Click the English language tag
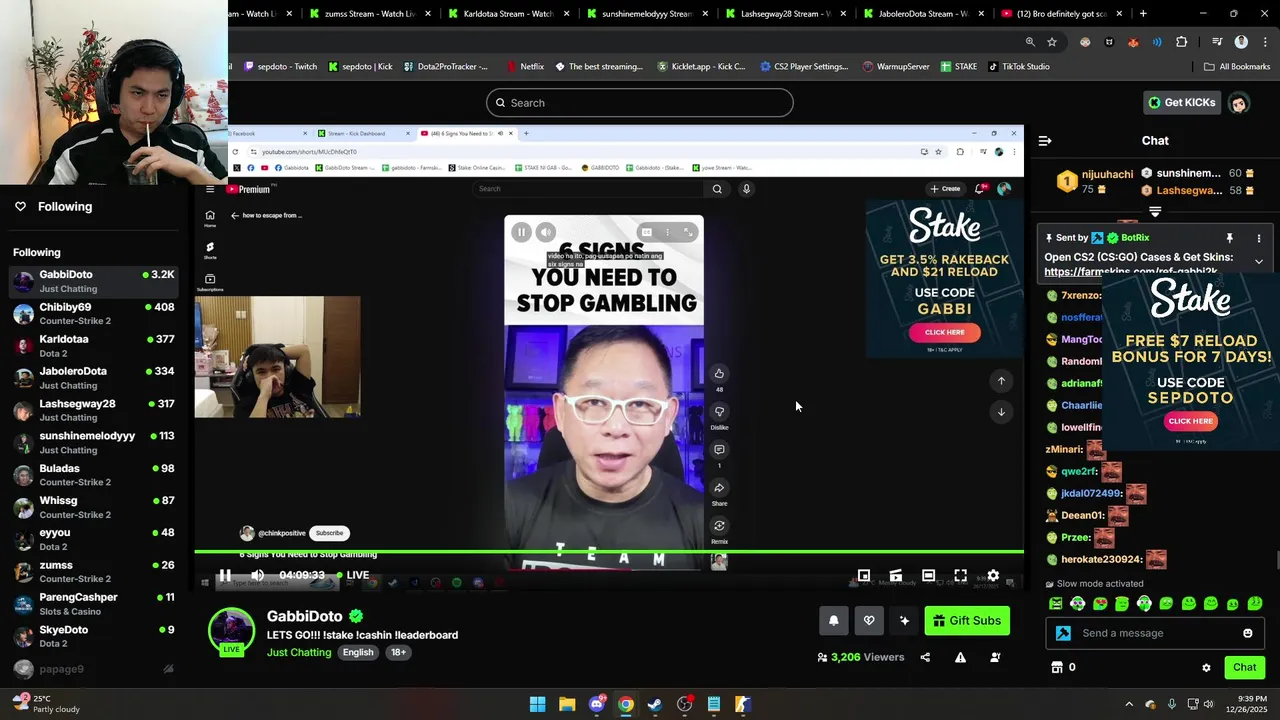 click(x=358, y=652)
